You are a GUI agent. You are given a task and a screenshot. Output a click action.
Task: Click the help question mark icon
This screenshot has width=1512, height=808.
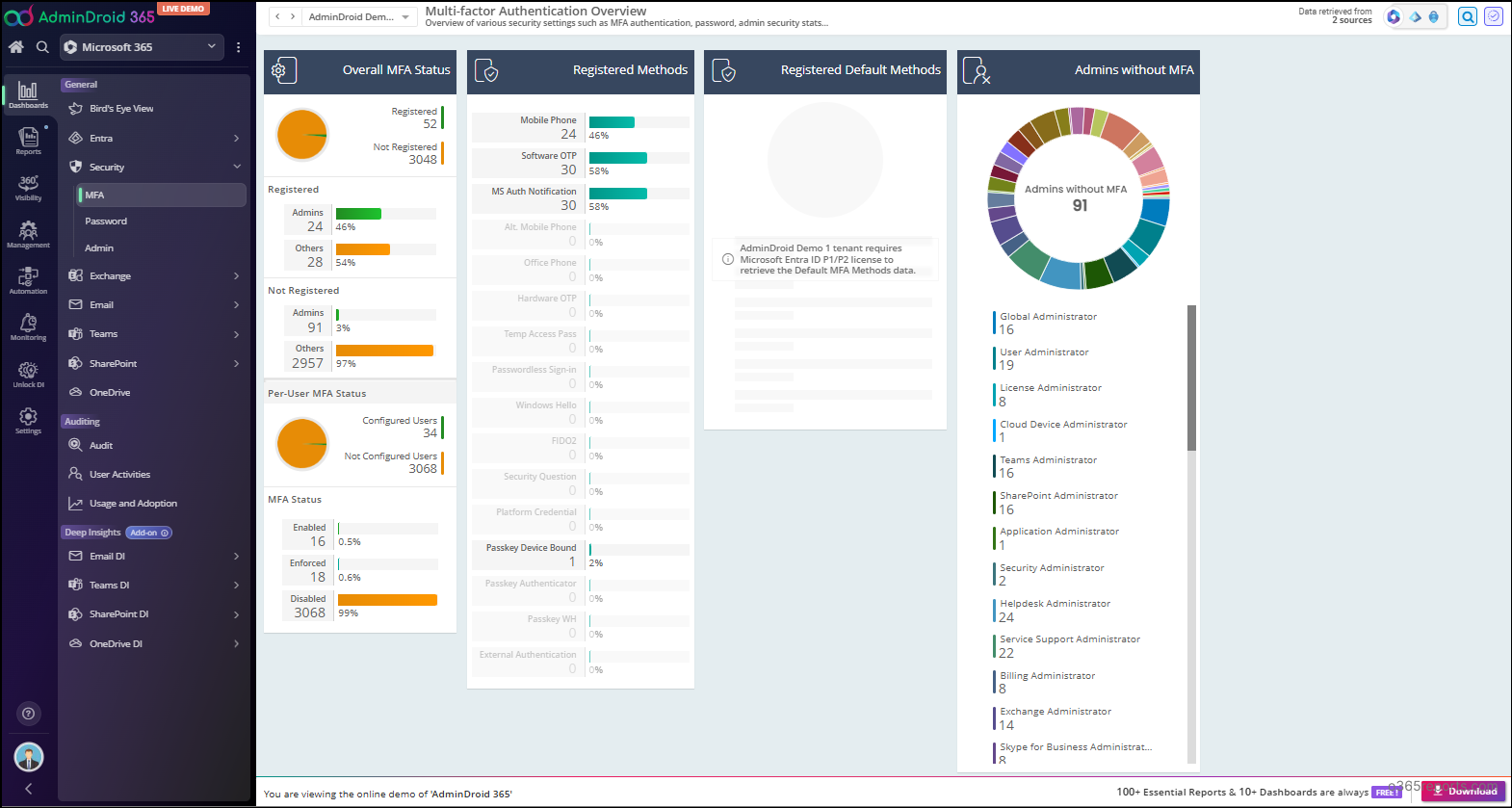[29, 714]
